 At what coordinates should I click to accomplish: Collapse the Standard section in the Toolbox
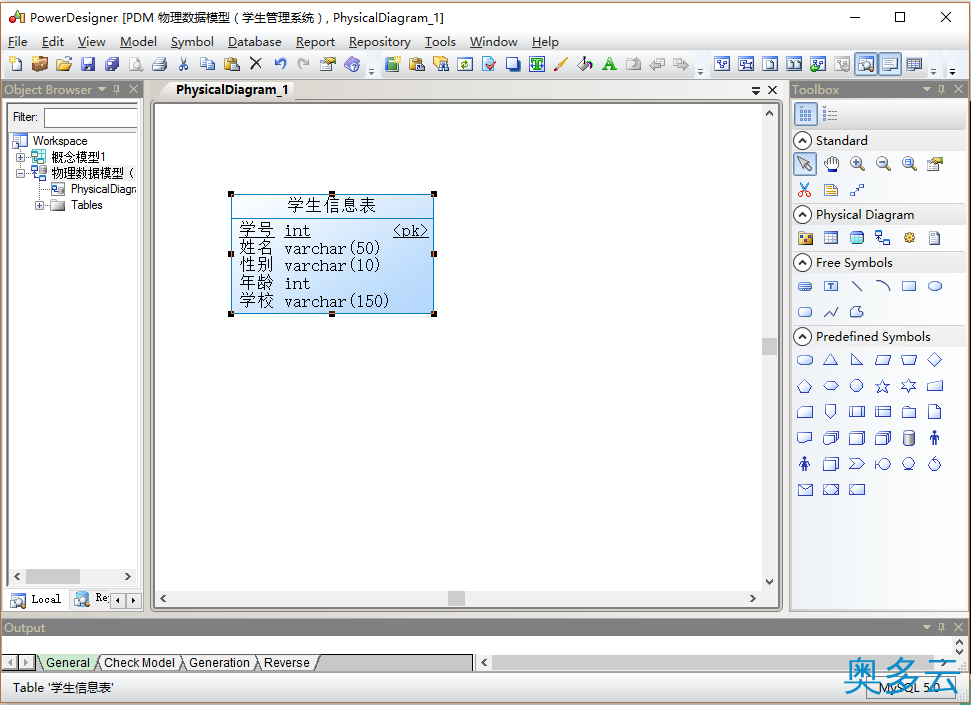point(803,141)
